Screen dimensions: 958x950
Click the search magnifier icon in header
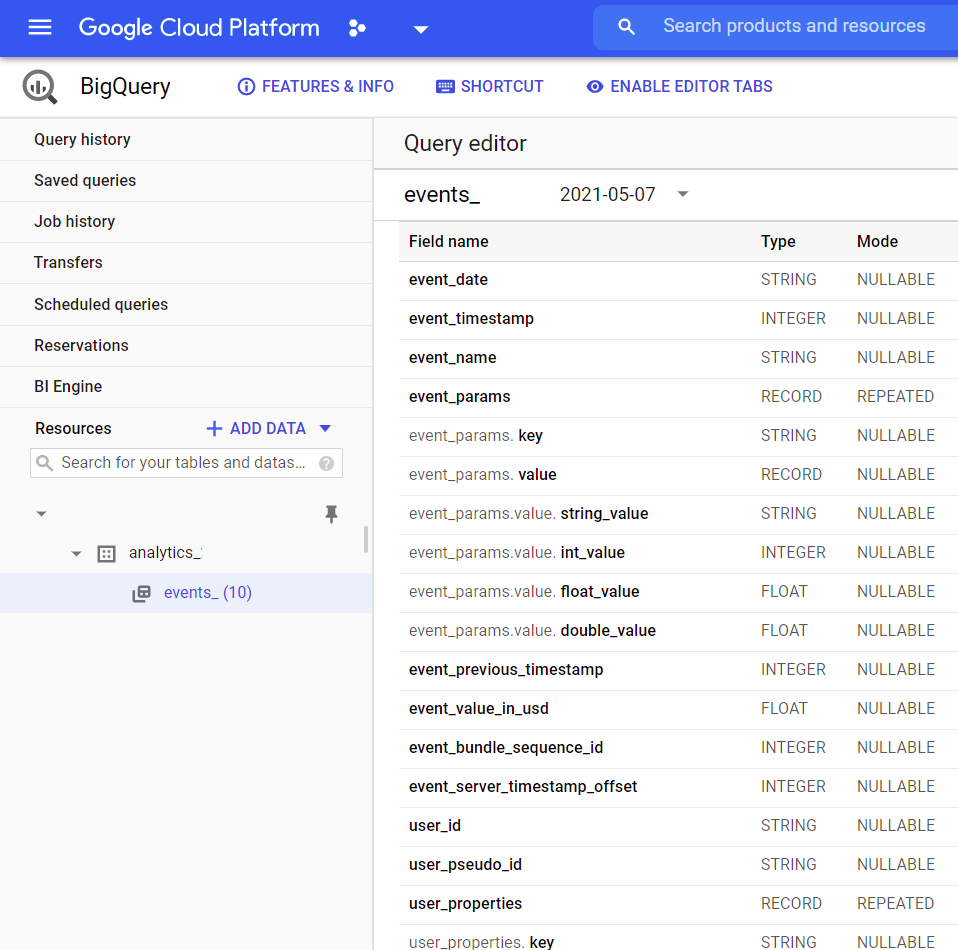[x=626, y=26]
